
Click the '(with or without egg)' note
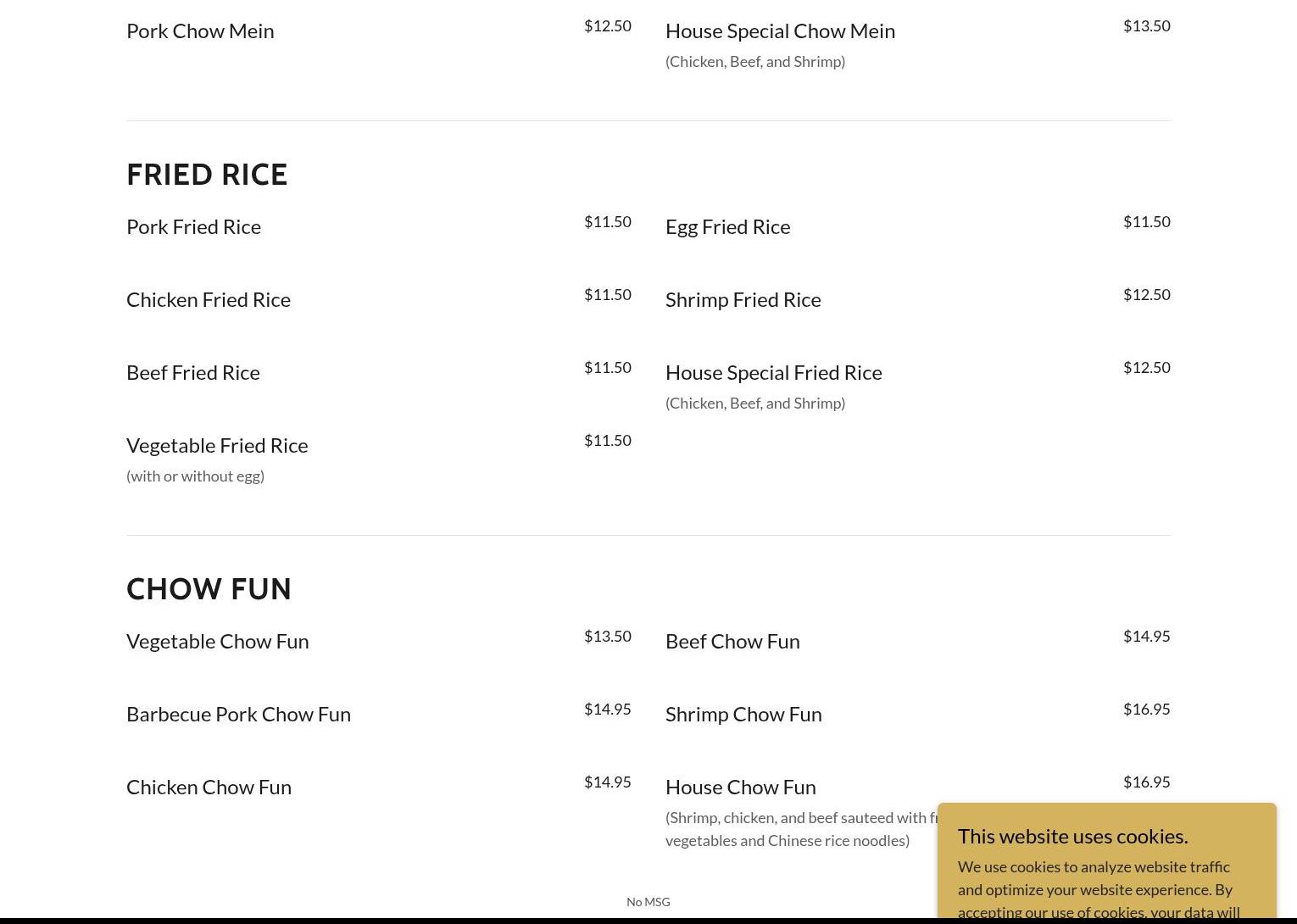[195, 476]
